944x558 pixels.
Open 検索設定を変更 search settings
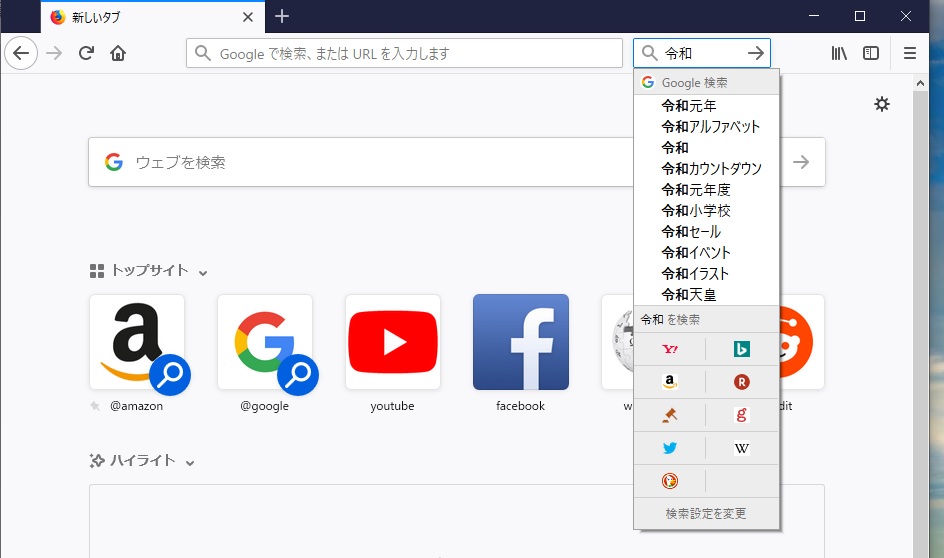coord(706,513)
